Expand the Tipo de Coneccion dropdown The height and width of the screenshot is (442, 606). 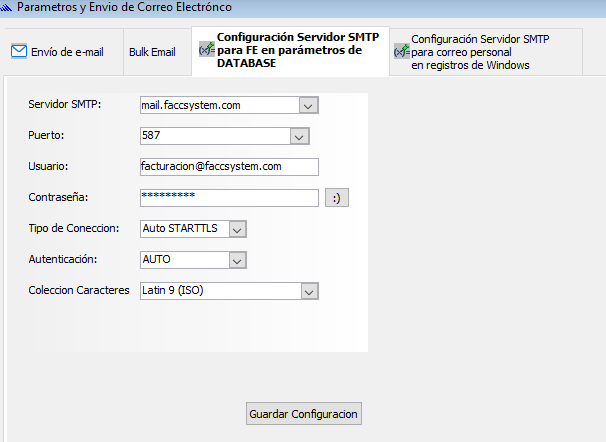coord(237,229)
